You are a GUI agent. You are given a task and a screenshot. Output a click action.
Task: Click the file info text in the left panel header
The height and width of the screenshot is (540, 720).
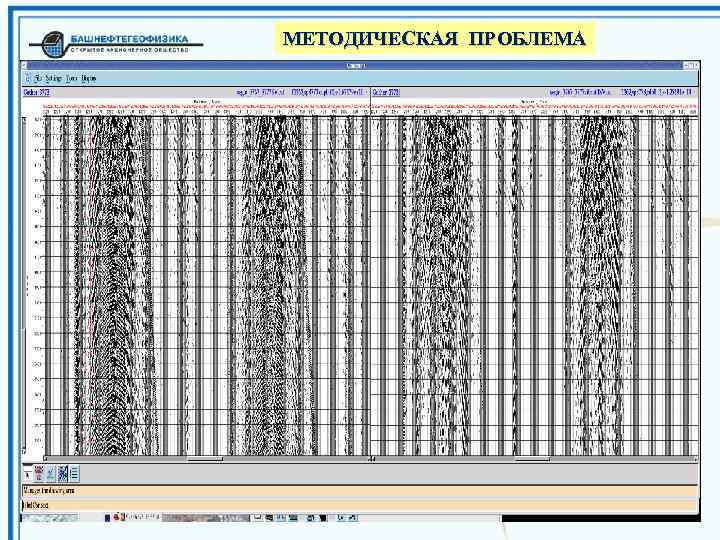[299, 92]
